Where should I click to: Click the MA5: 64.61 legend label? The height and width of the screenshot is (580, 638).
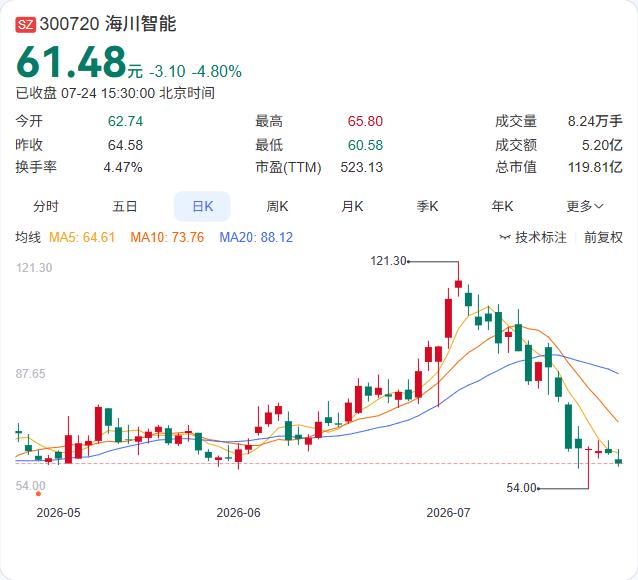(x=82, y=237)
